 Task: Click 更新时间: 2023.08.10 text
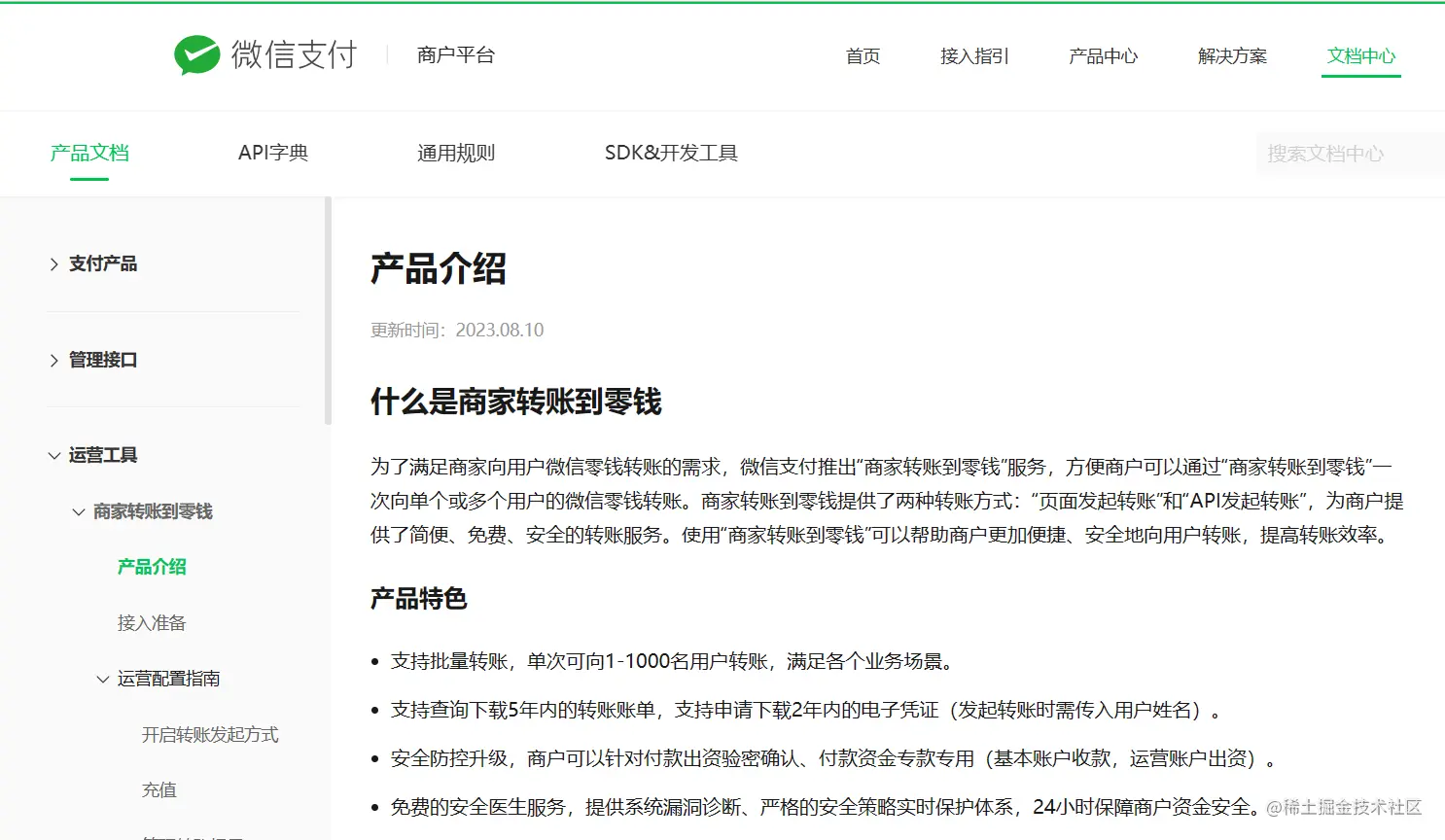coord(457,331)
